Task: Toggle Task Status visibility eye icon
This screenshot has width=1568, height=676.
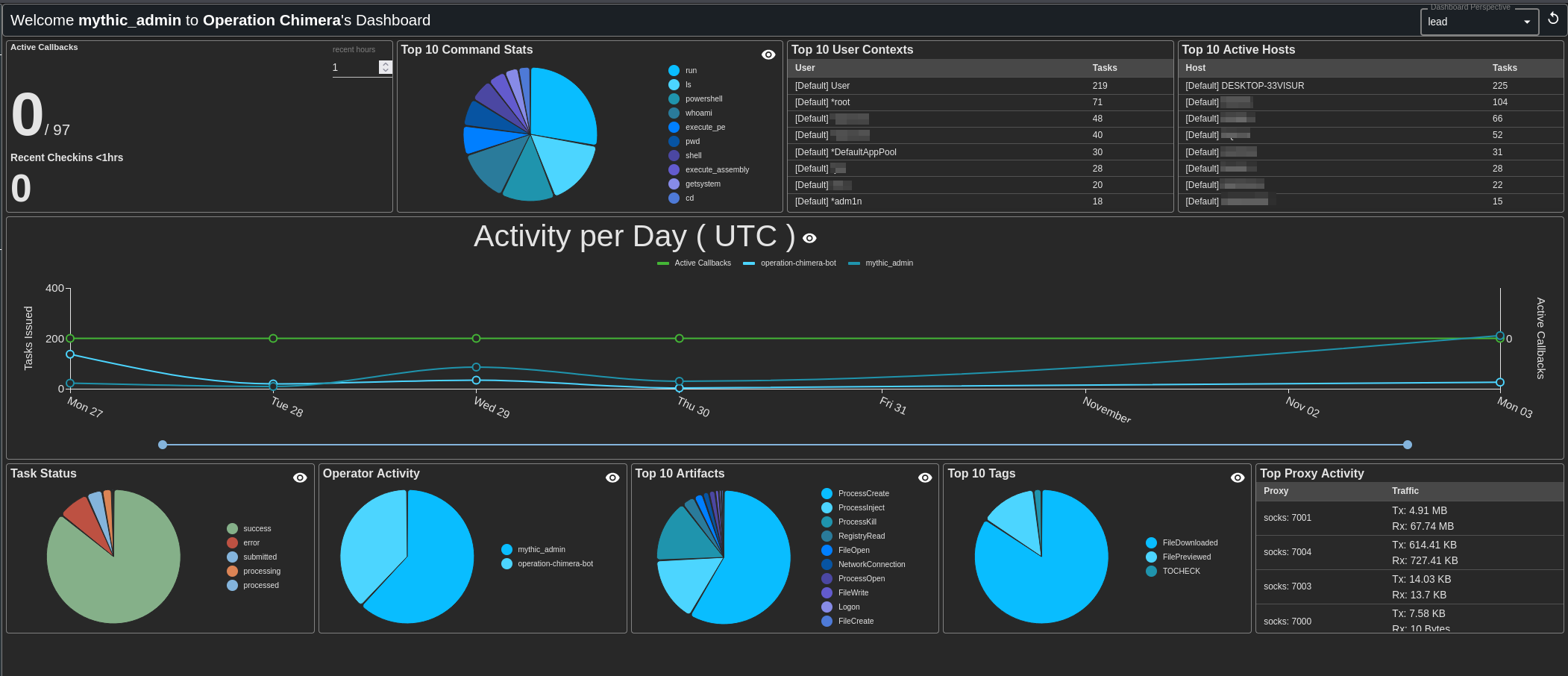Action: [300, 478]
